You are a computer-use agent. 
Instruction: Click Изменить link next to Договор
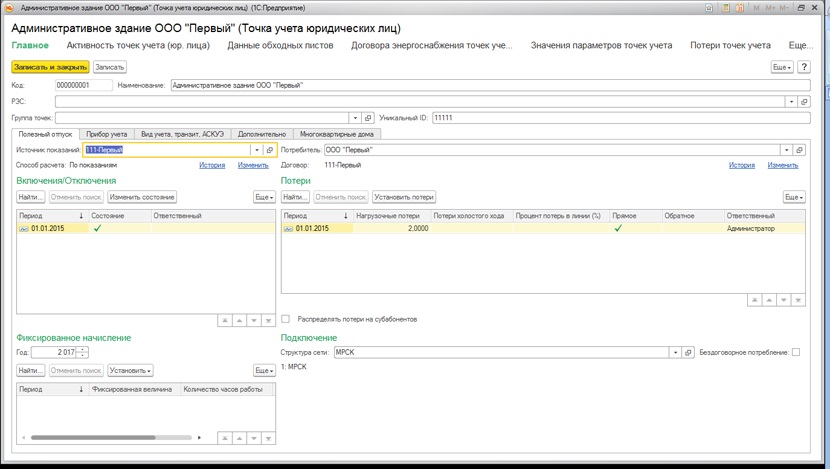point(783,166)
